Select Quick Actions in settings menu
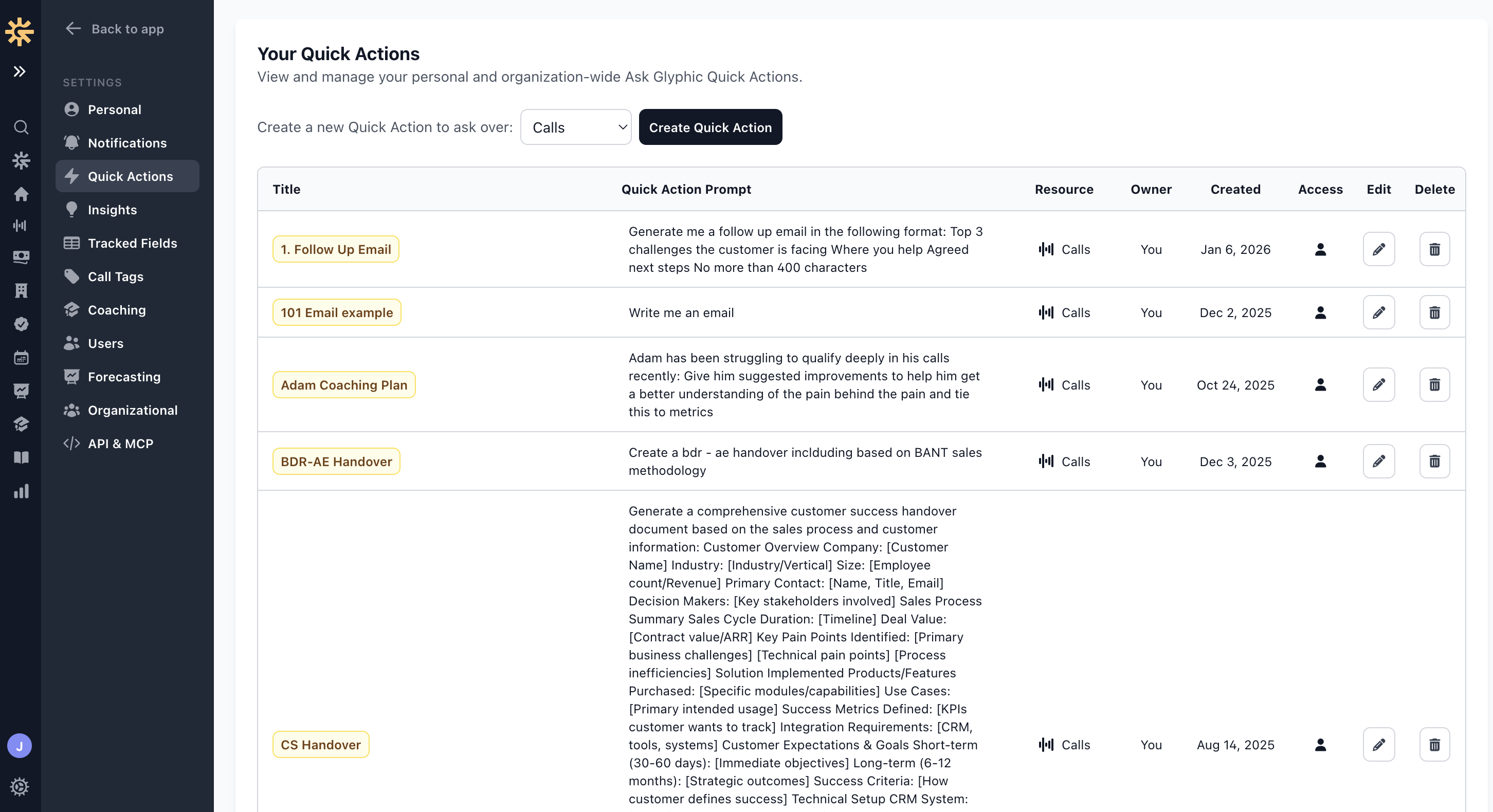Screen dimensions: 1493x812 tap(128, 176)
